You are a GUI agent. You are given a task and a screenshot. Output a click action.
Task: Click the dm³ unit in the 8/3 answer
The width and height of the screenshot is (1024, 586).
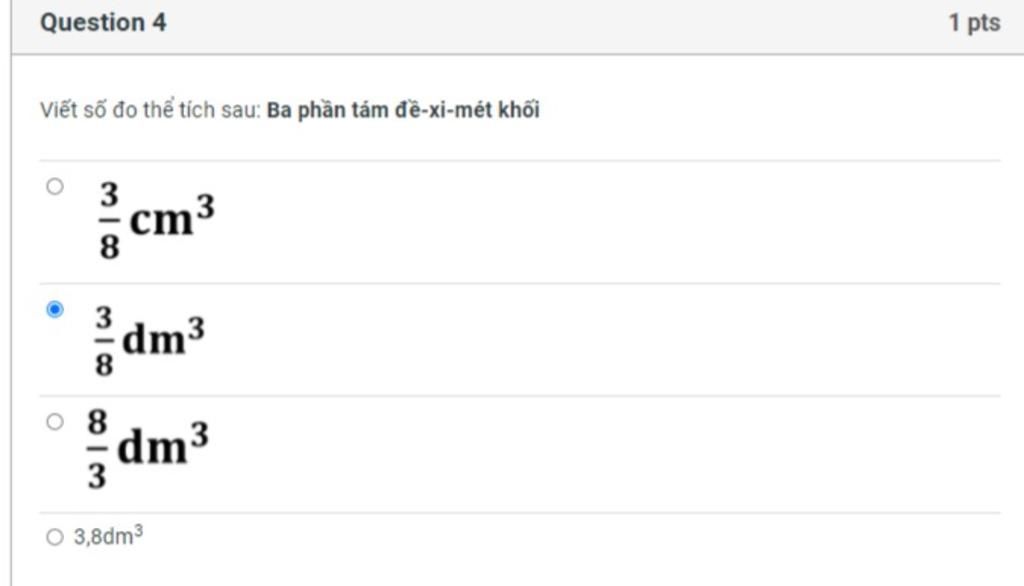pos(163,444)
